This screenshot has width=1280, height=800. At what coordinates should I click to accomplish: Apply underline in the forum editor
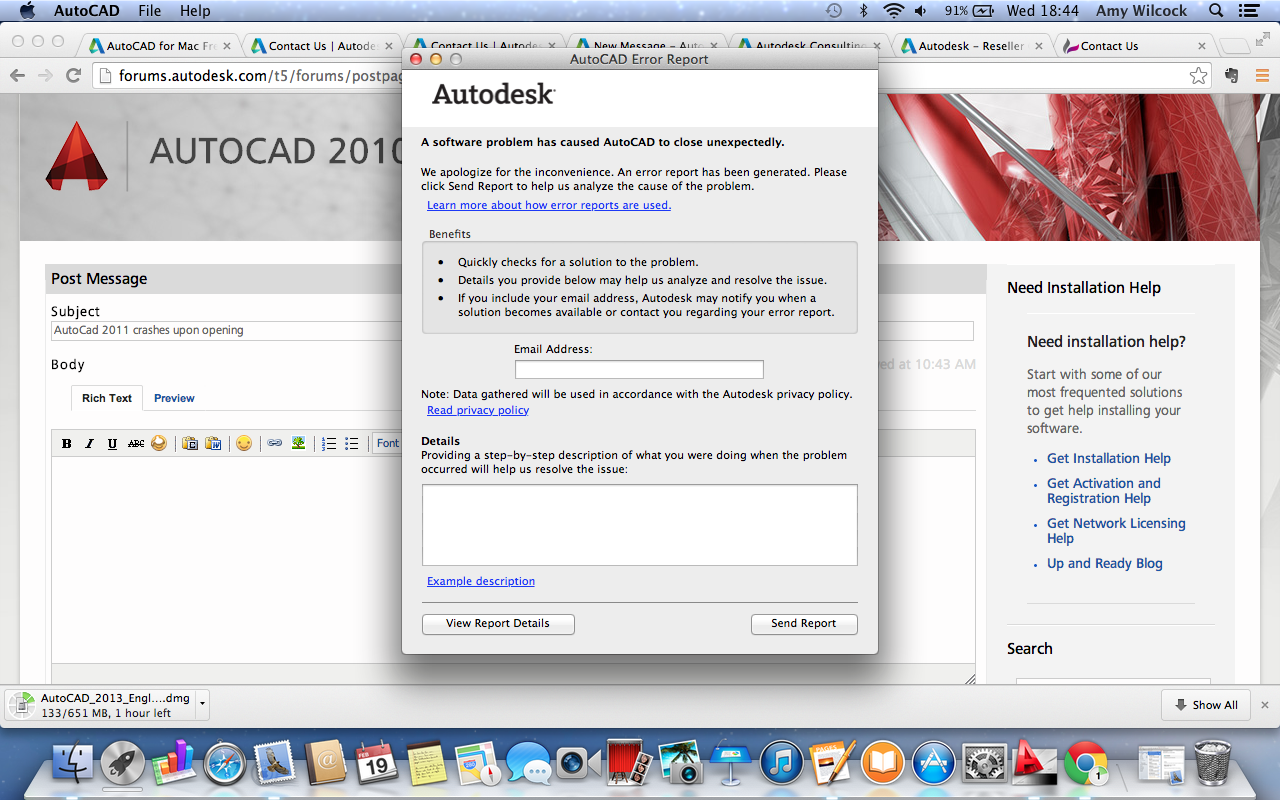[112, 443]
